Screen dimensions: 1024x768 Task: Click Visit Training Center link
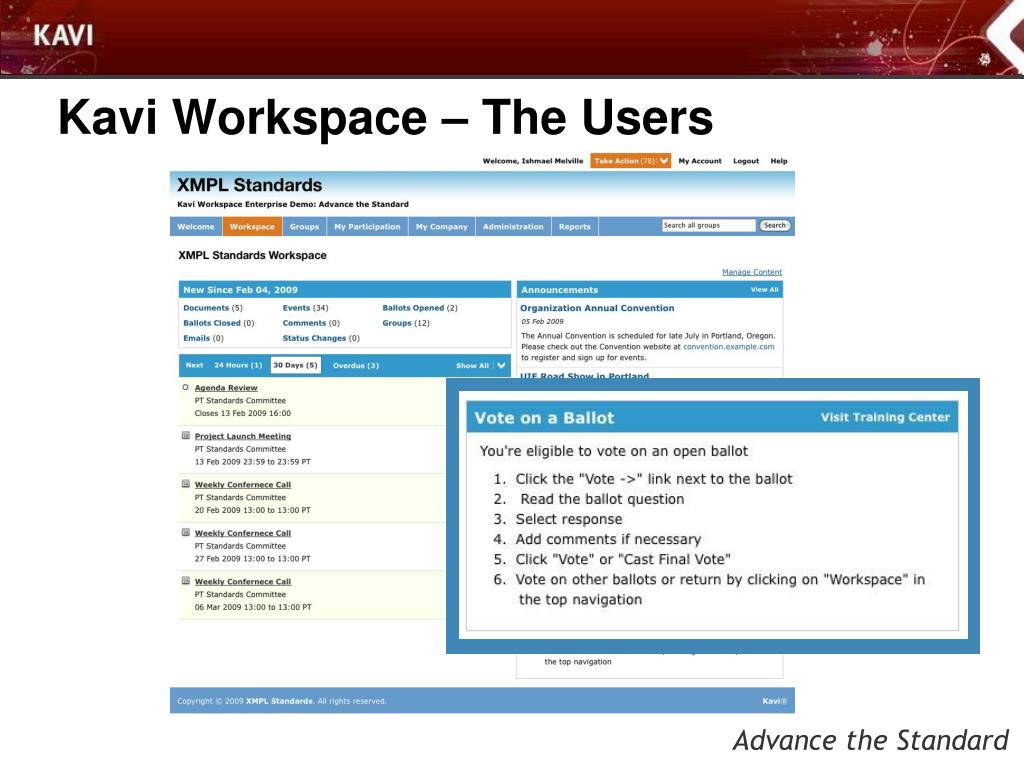885,417
